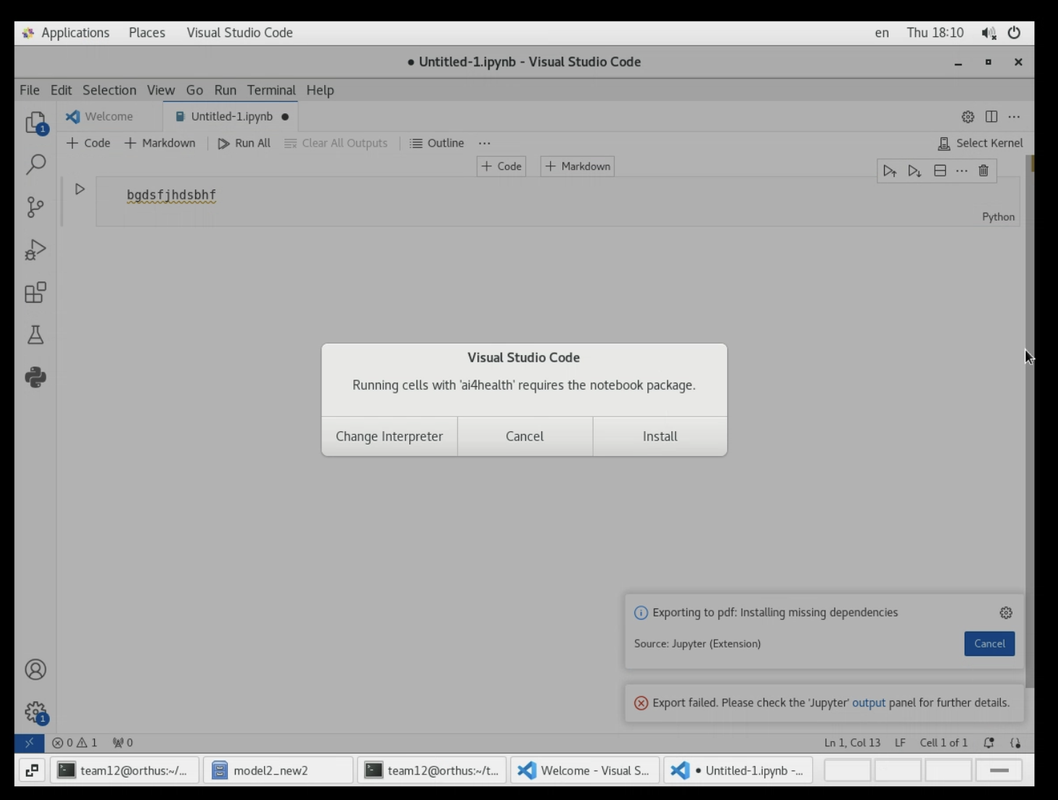Click Cancel in the notebook package dialog
The height and width of the screenshot is (800, 1058).
point(524,436)
